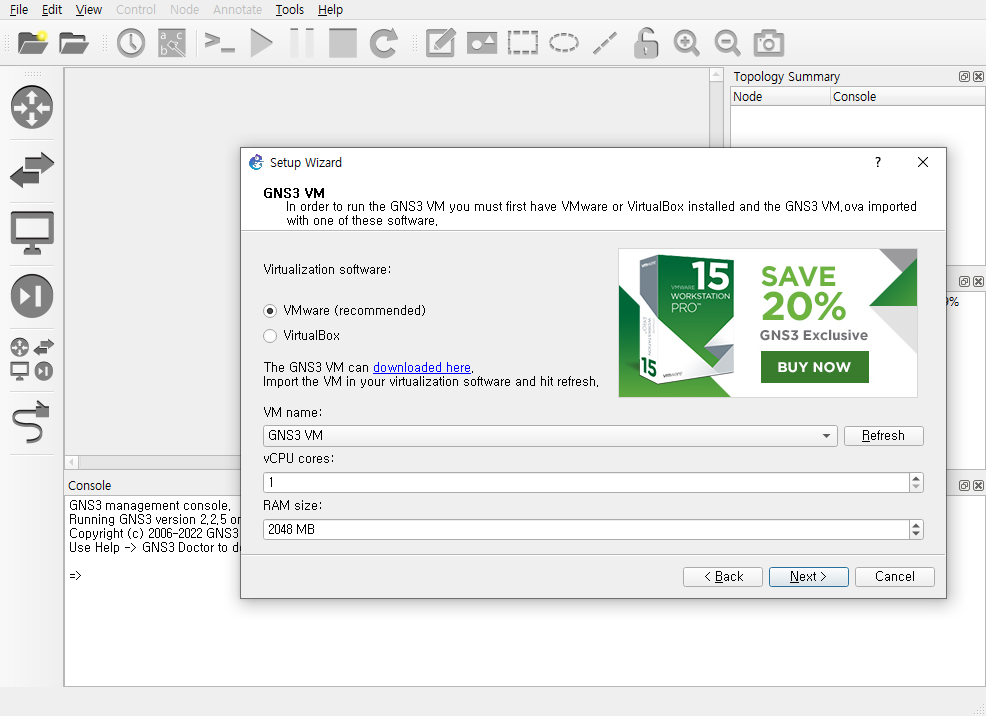Click the RAM size field

click(x=586, y=529)
